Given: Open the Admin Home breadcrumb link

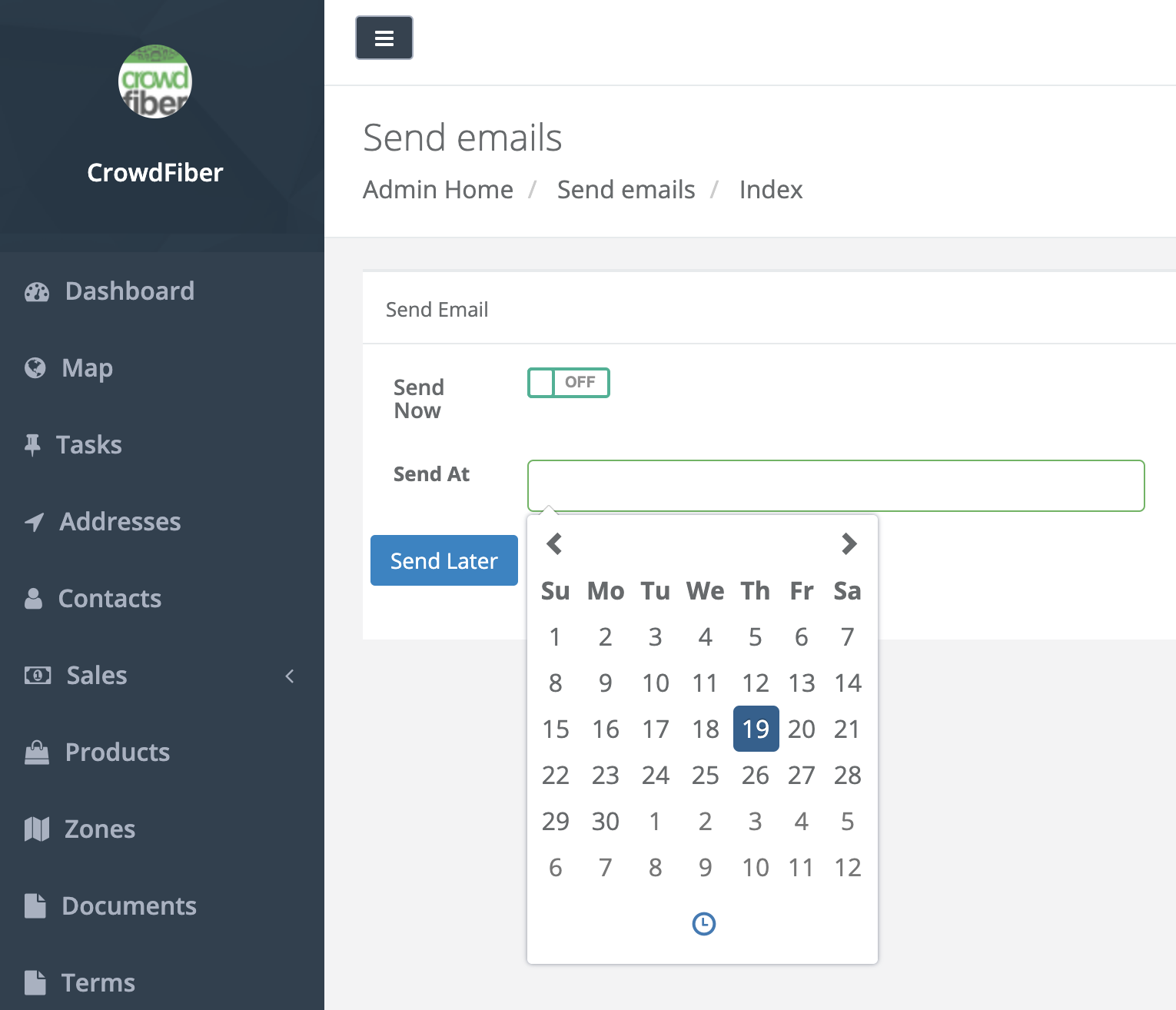Looking at the screenshot, I should point(438,190).
